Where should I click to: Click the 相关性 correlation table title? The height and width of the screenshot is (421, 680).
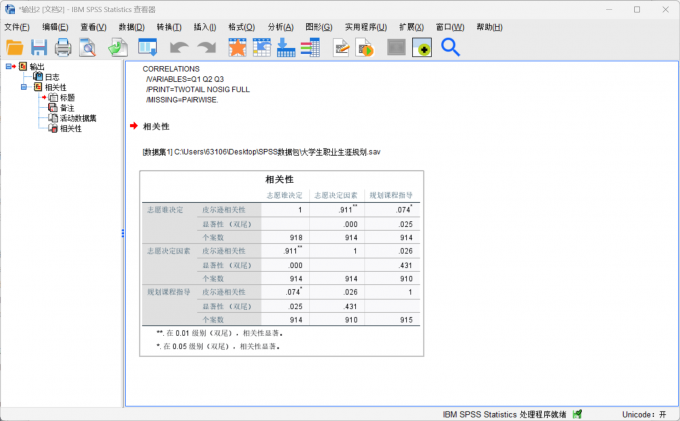(279, 178)
